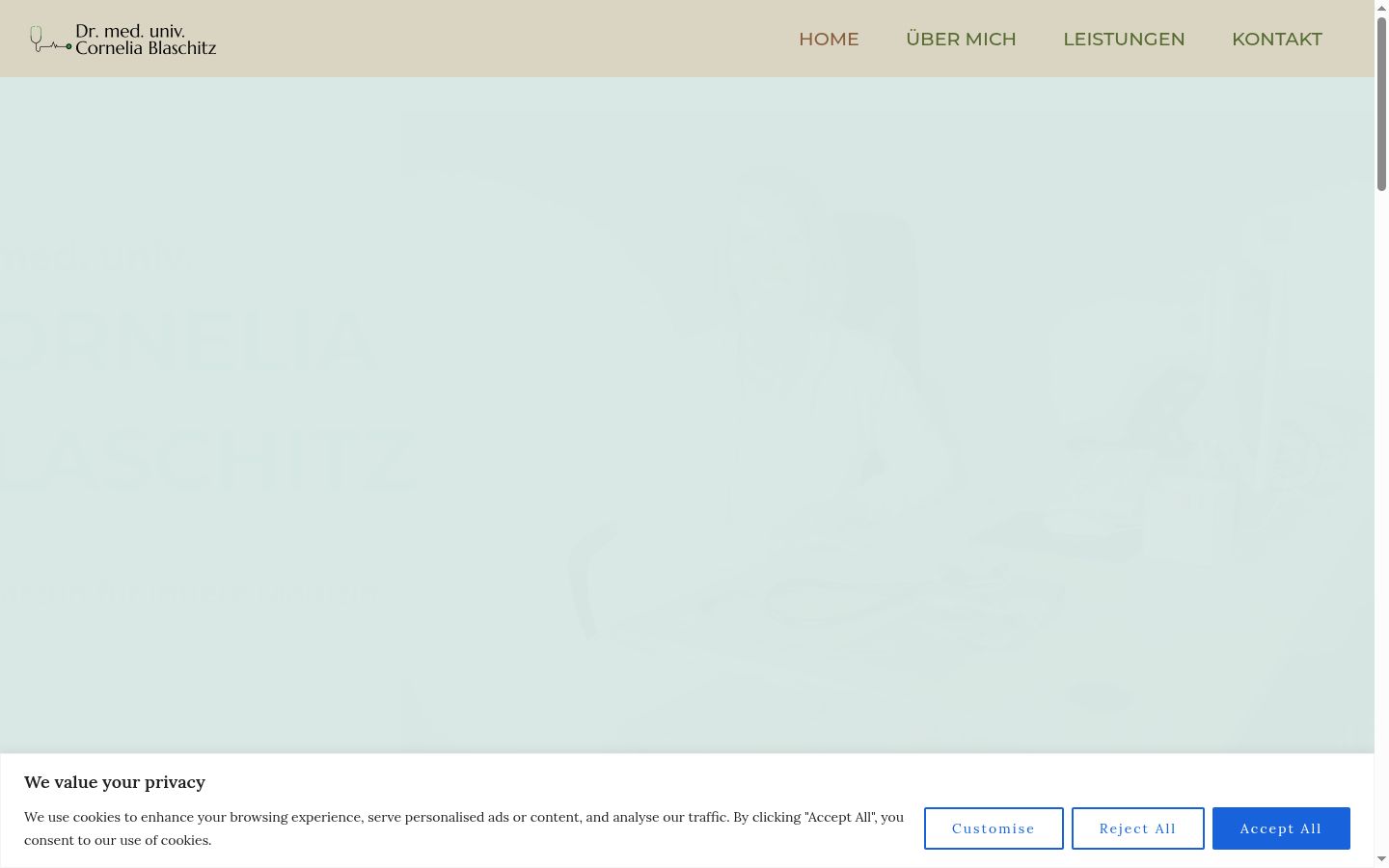This screenshot has height=868, width=1389.
Task: Reject all cookies
Action: point(1138,828)
